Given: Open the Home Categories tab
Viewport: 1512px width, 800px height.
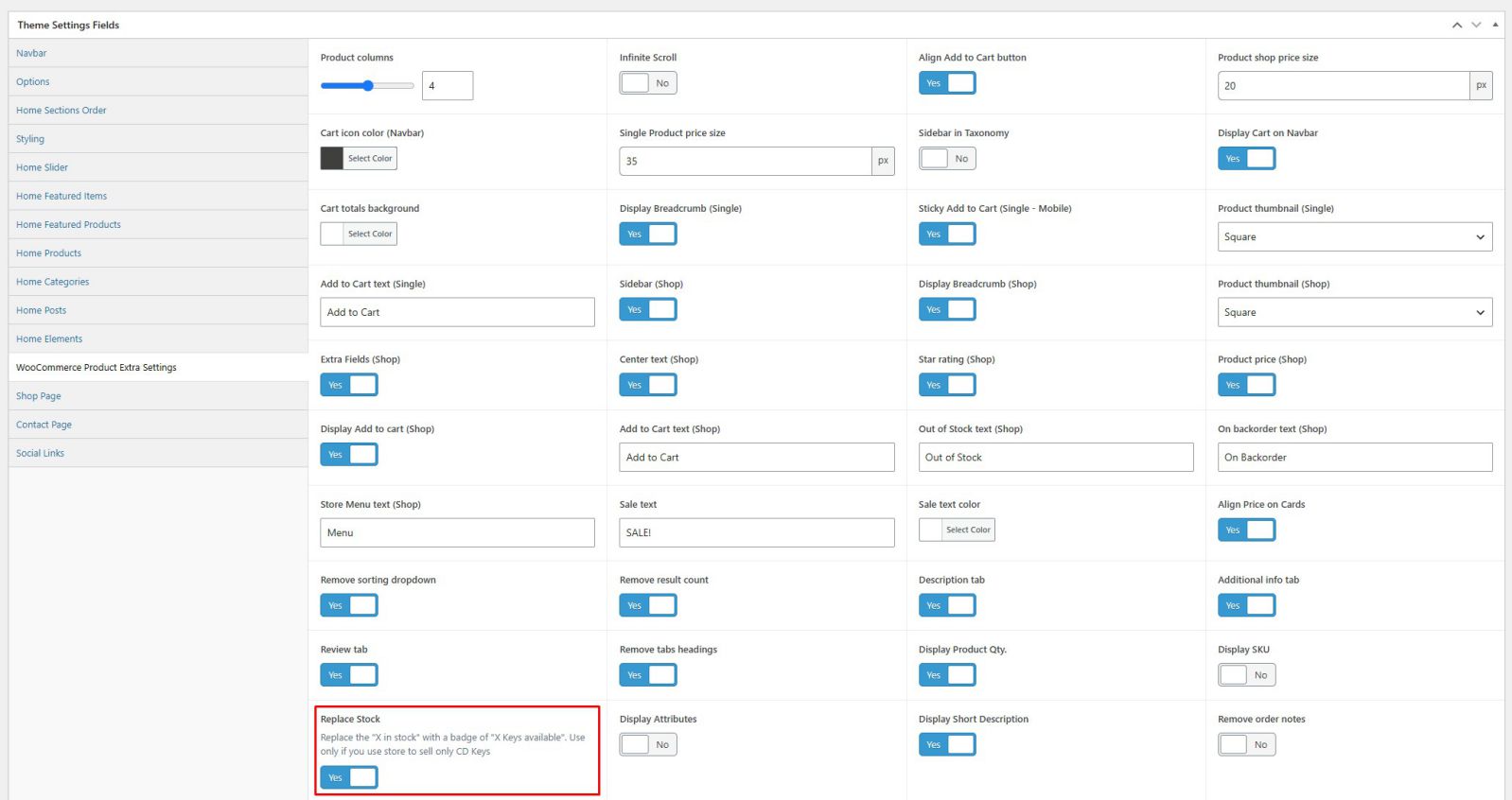Looking at the screenshot, I should coord(158,282).
